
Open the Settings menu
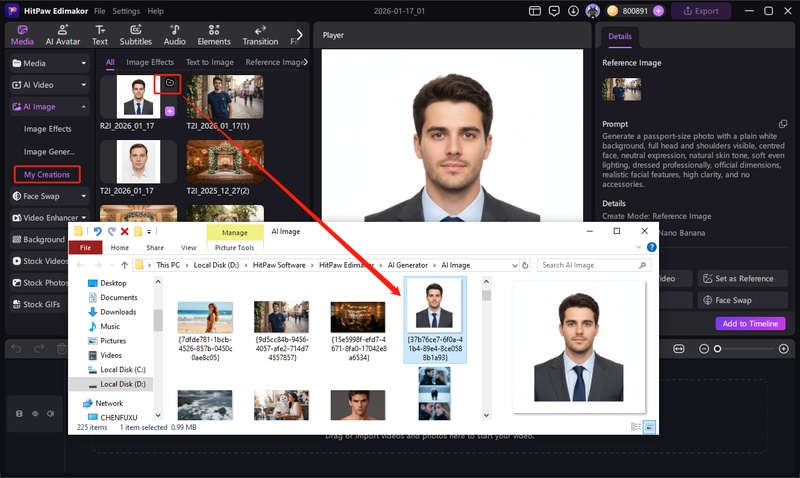click(126, 11)
